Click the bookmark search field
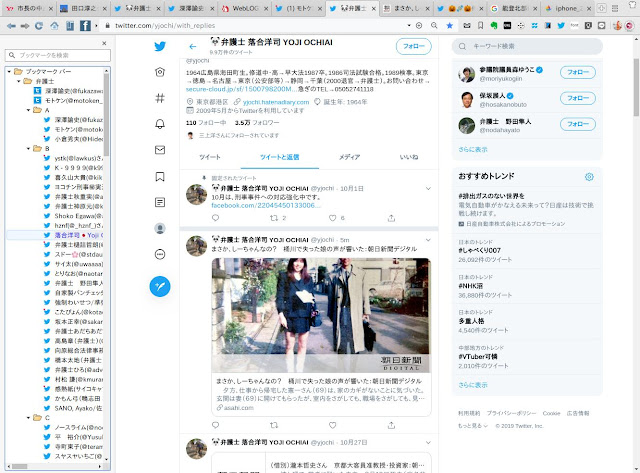The width and height of the screenshot is (640, 473). pos(58,55)
